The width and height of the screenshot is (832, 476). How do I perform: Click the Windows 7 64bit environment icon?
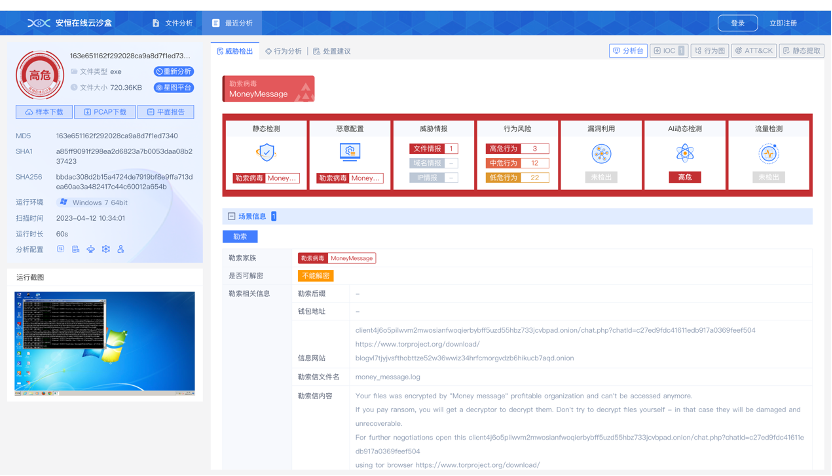point(63,201)
